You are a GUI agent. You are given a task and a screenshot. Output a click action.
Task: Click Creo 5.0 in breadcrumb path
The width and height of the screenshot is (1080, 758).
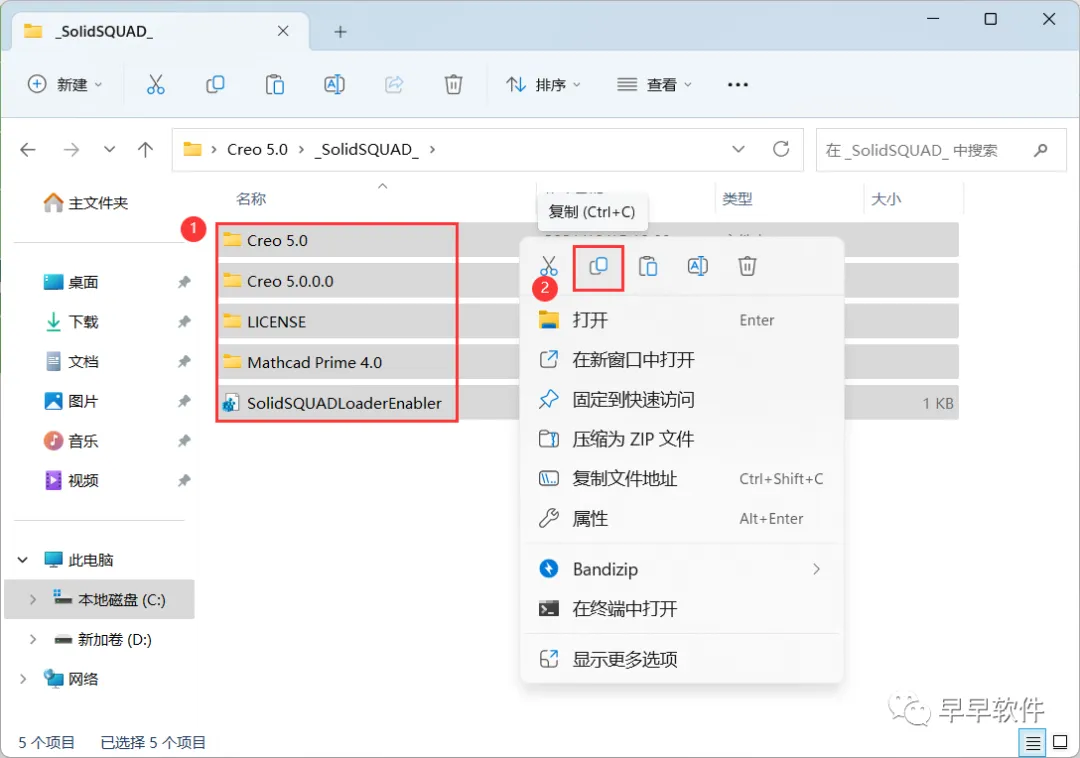[258, 149]
